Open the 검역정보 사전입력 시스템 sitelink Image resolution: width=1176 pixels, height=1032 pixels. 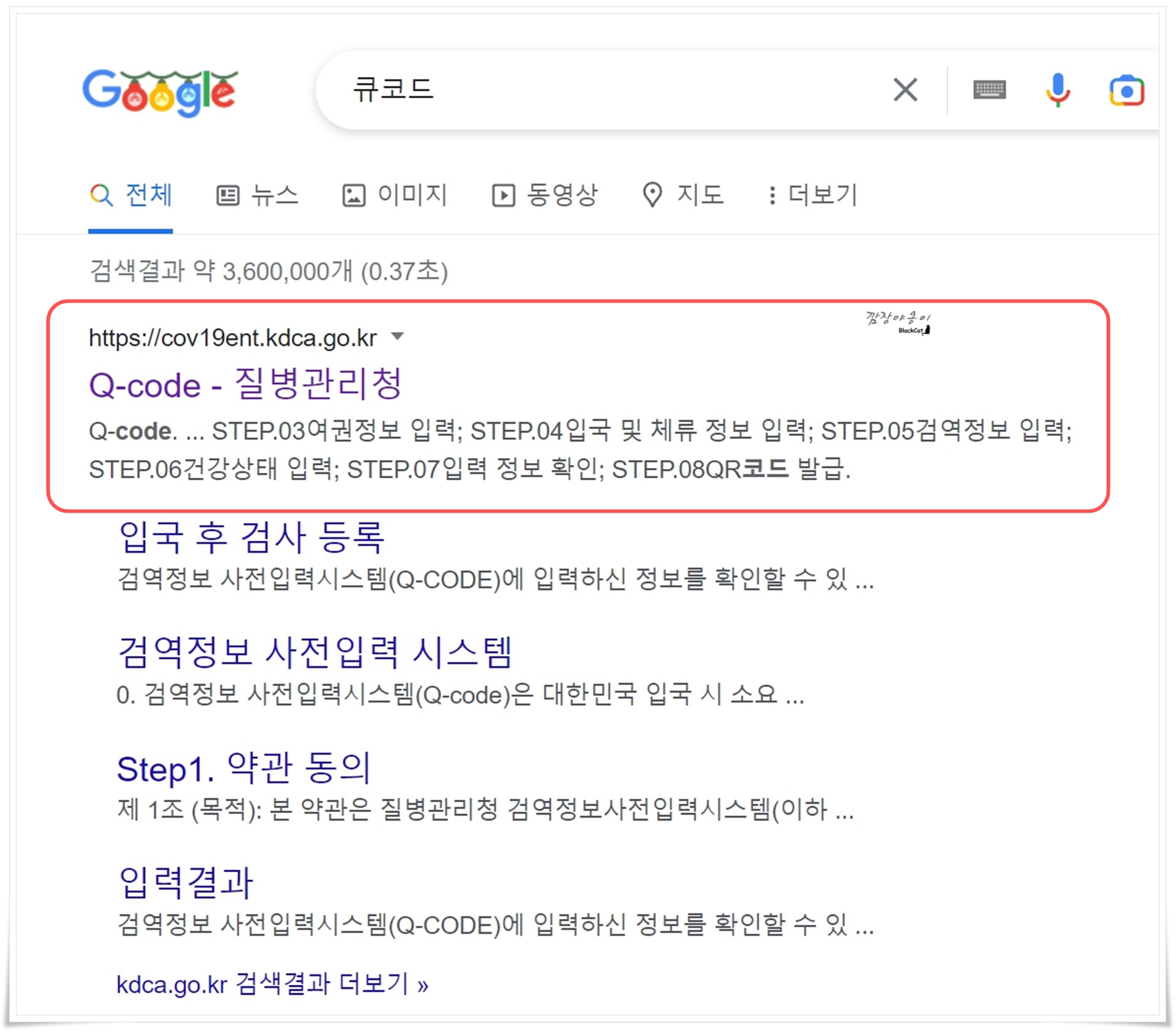pyautogui.click(x=315, y=652)
